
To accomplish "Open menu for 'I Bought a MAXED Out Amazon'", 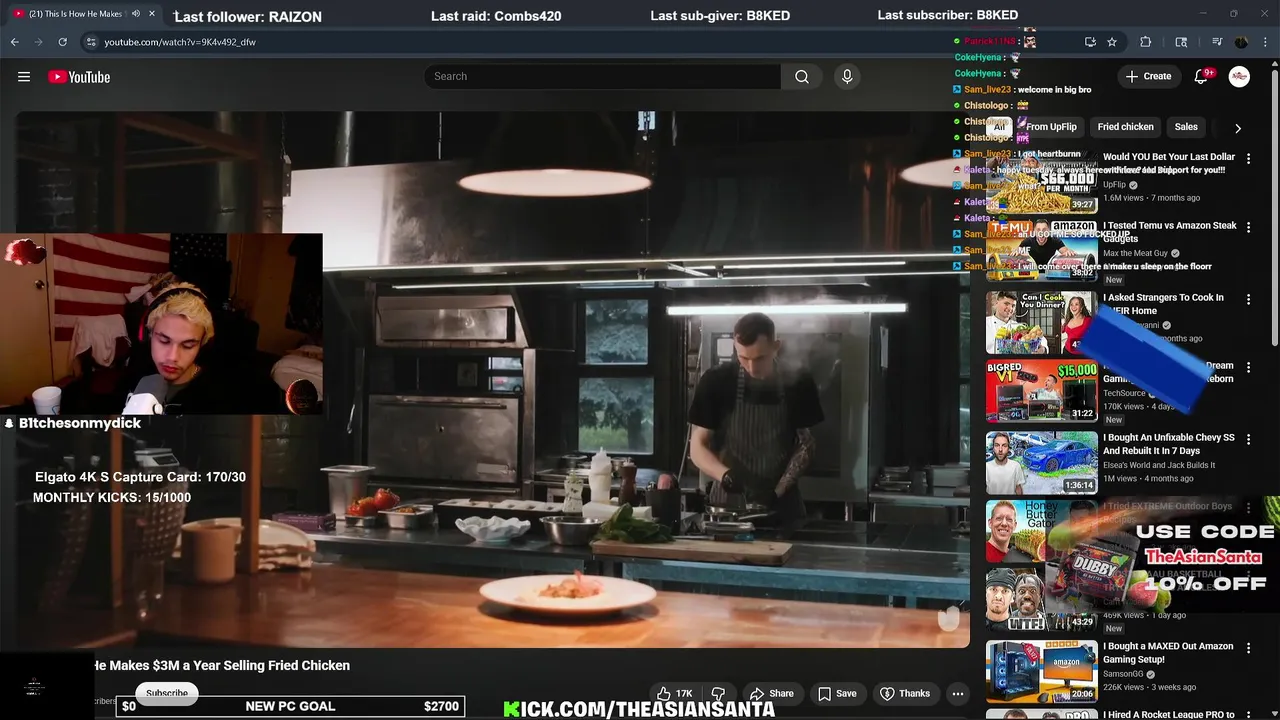I will click(1248, 648).
